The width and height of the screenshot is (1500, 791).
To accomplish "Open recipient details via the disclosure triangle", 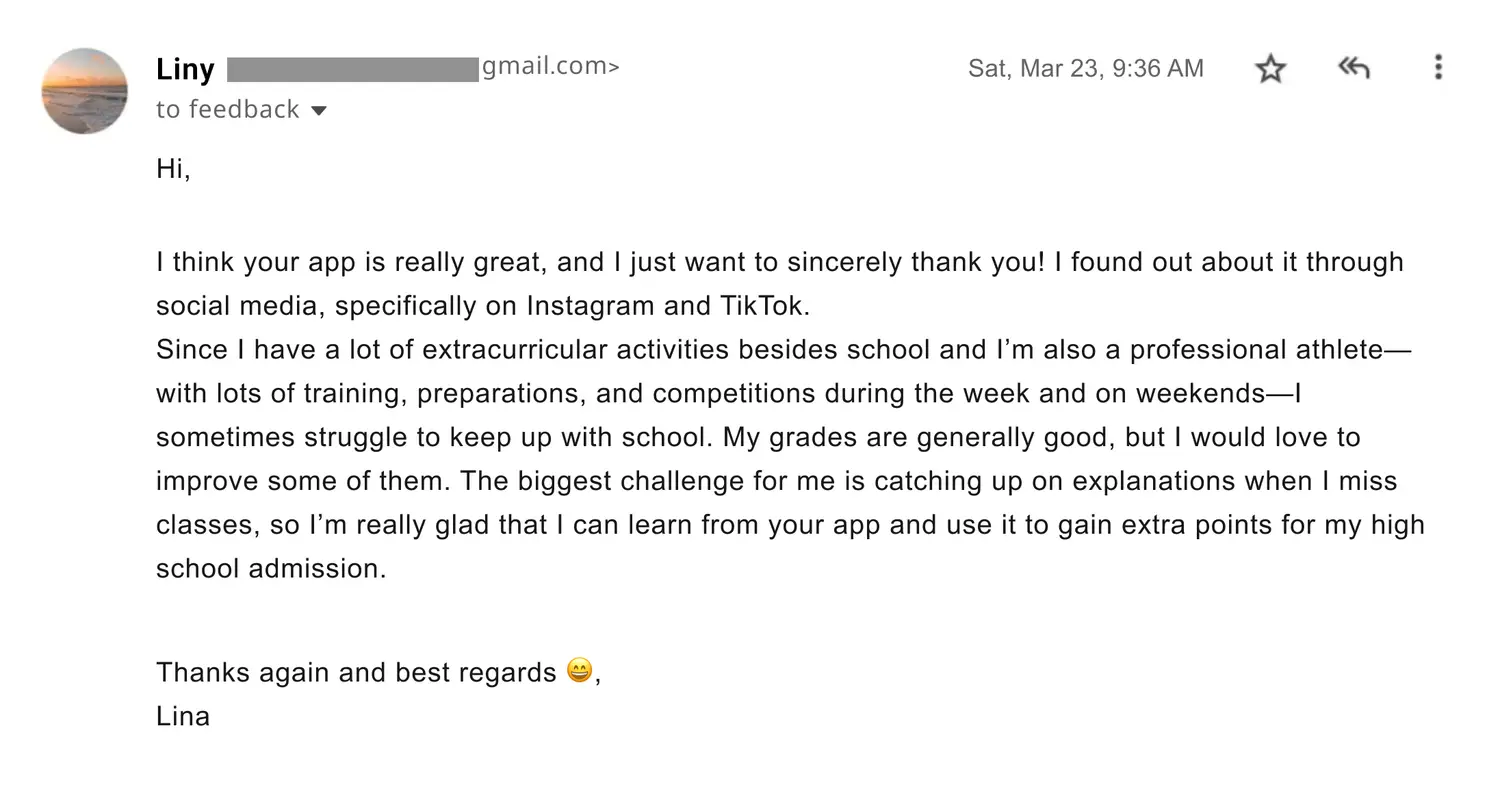I will (x=319, y=111).
